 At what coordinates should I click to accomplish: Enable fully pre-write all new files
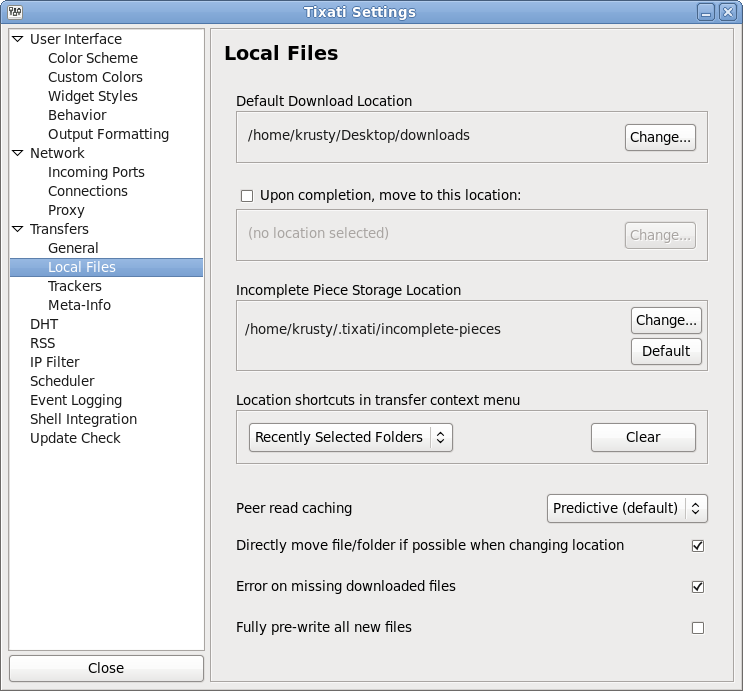coord(698,628)
